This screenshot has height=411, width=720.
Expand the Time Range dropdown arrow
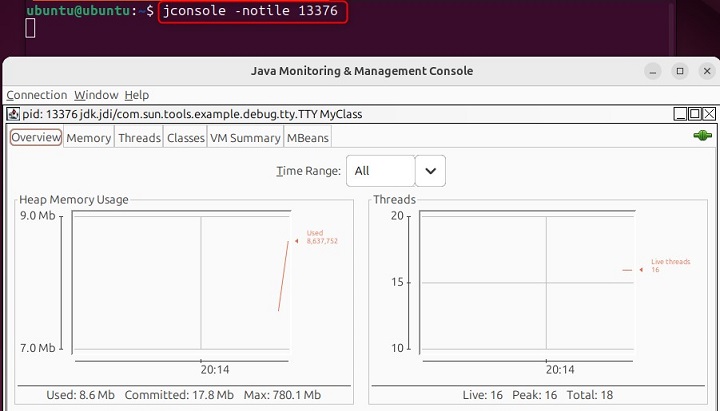tap(430, 171)
